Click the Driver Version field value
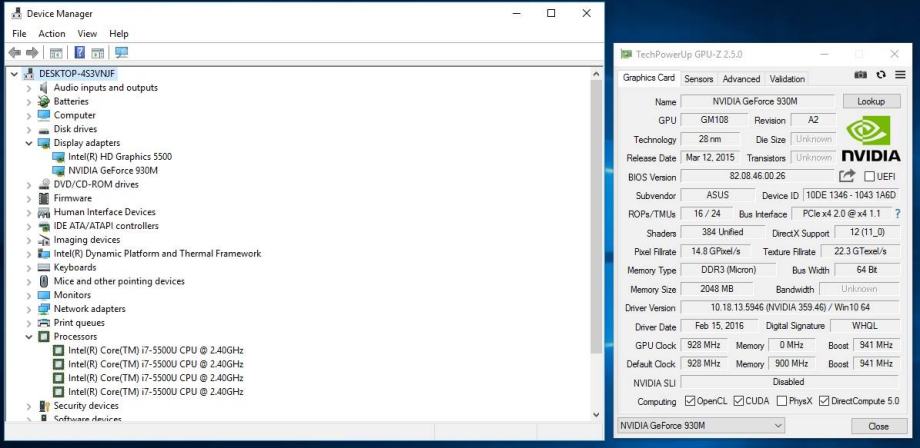 [x=790, y=307]
